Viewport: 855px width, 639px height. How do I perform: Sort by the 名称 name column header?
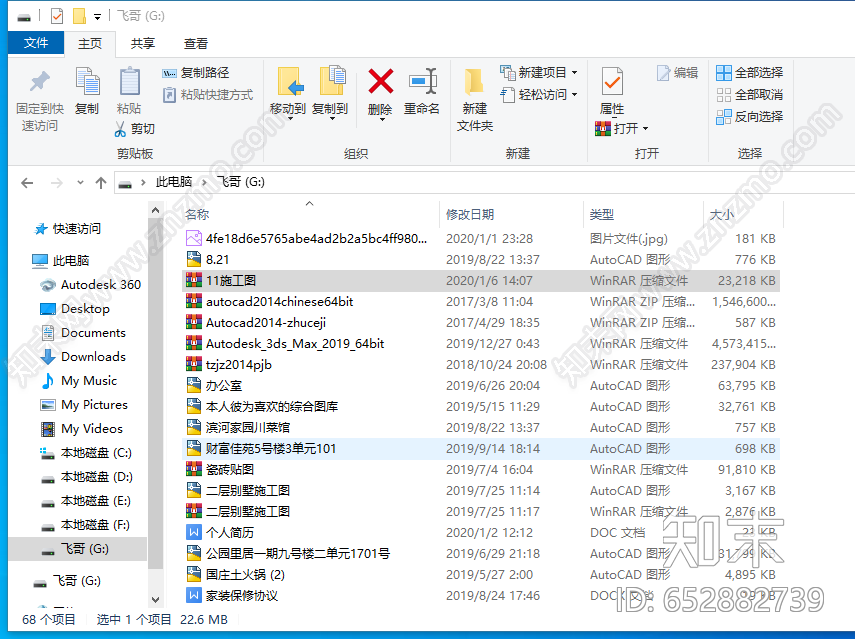pos(310,215)
